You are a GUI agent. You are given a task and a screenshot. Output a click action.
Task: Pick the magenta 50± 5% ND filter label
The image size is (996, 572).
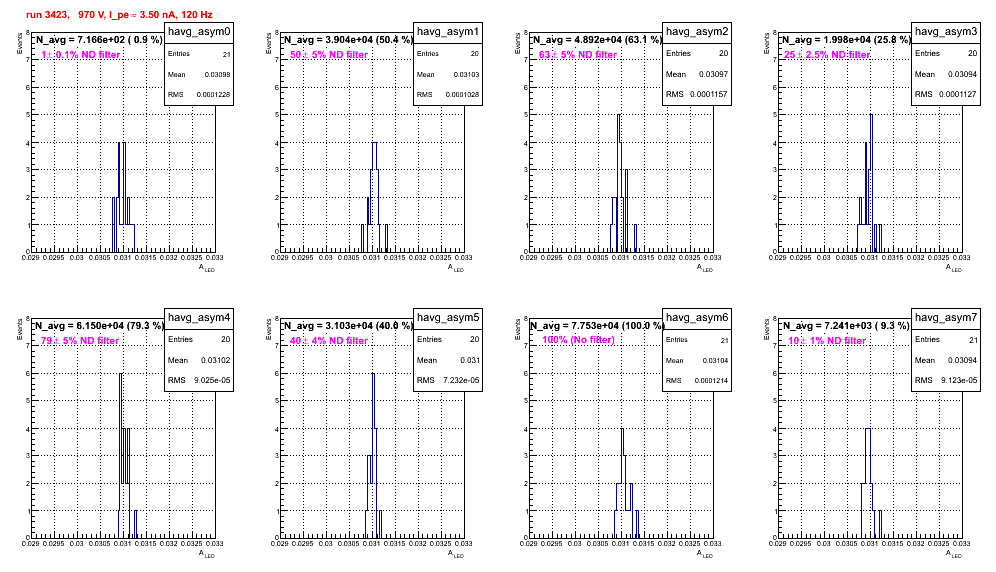(329, 55)
